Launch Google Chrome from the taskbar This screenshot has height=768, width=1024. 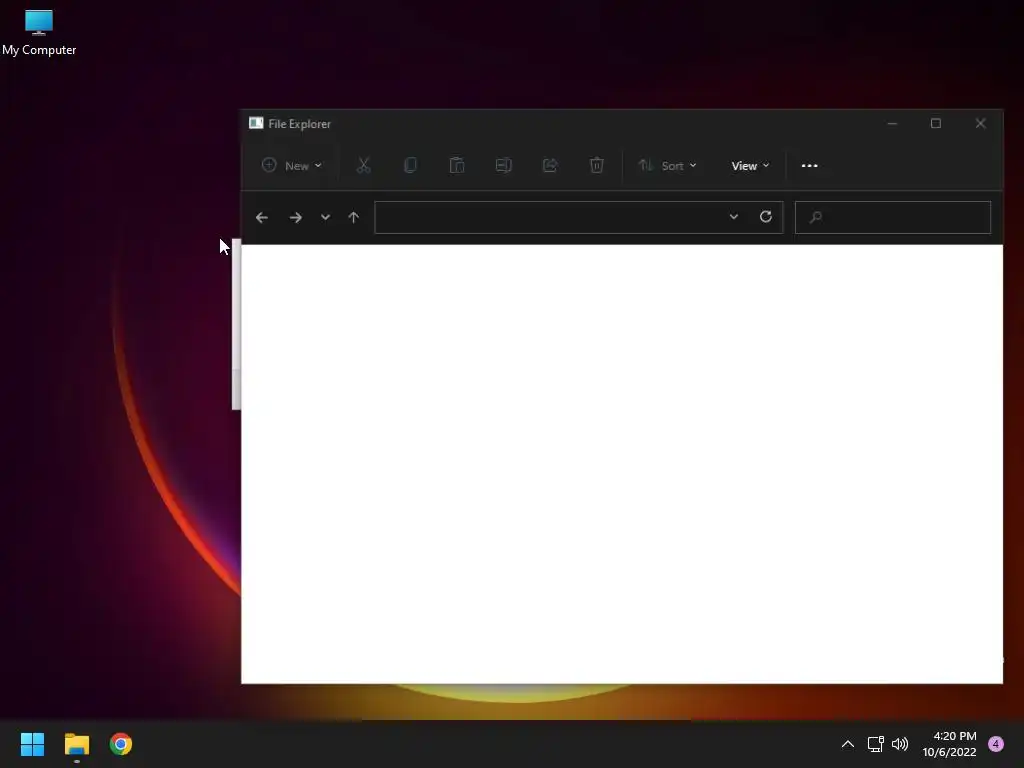(121, 744)
